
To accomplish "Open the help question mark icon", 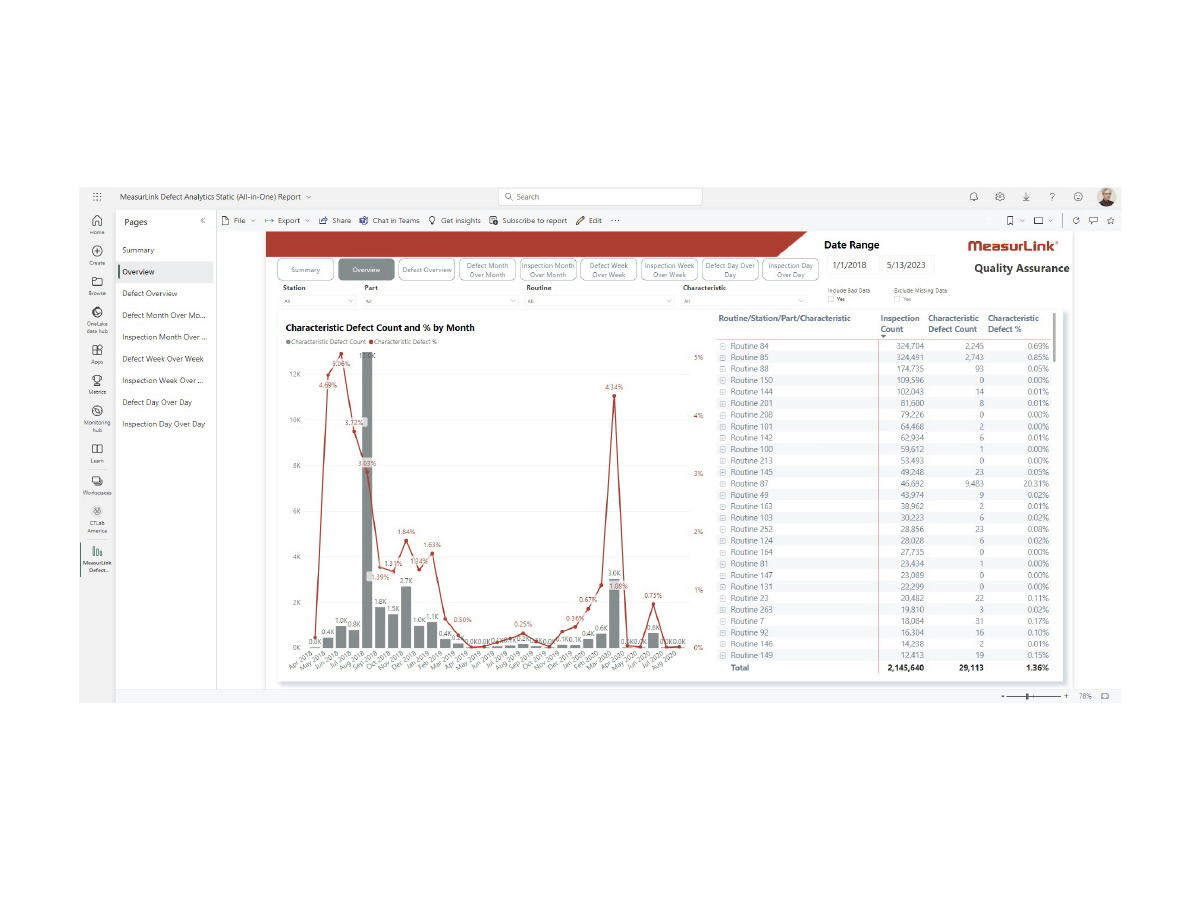I will click(1052, 197).
